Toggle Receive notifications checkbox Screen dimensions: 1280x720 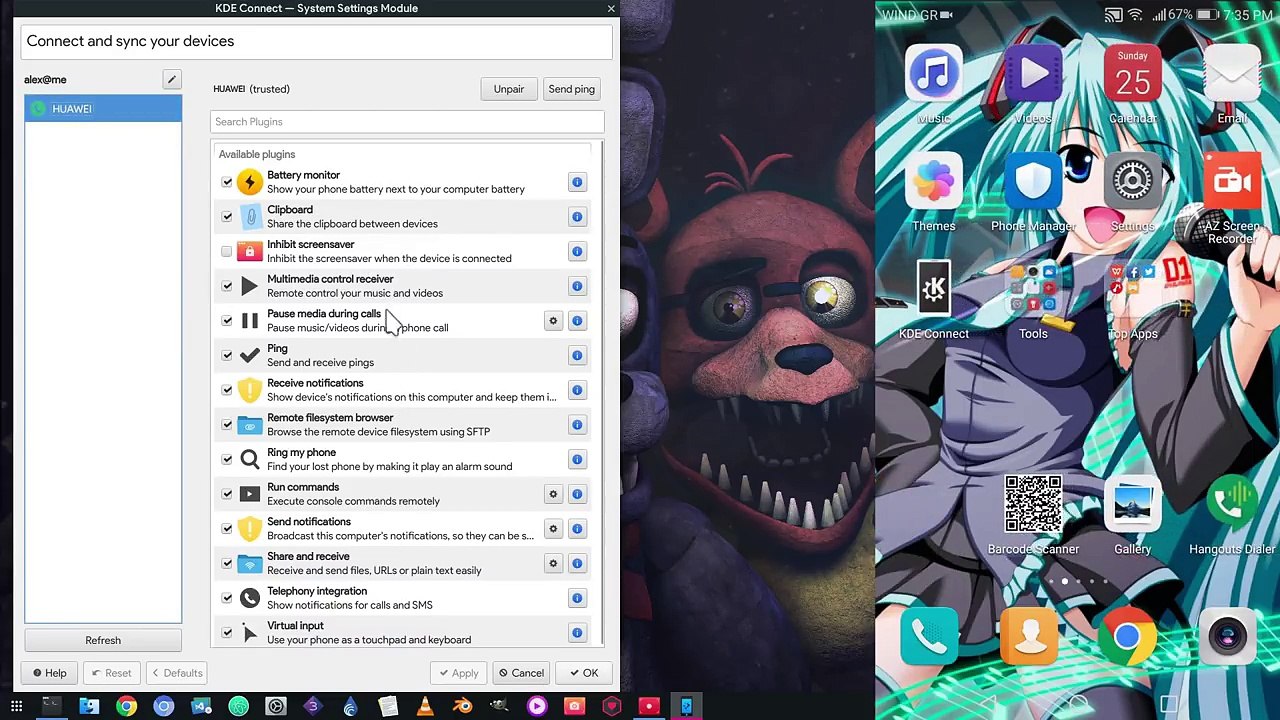[227, 390]
